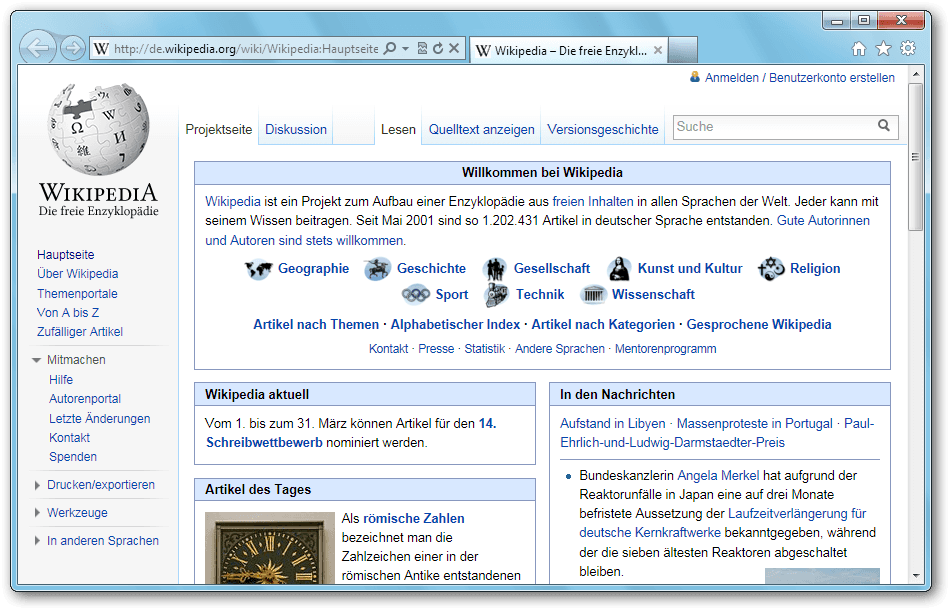Click the Technik locomotive icon

(496, 295)
